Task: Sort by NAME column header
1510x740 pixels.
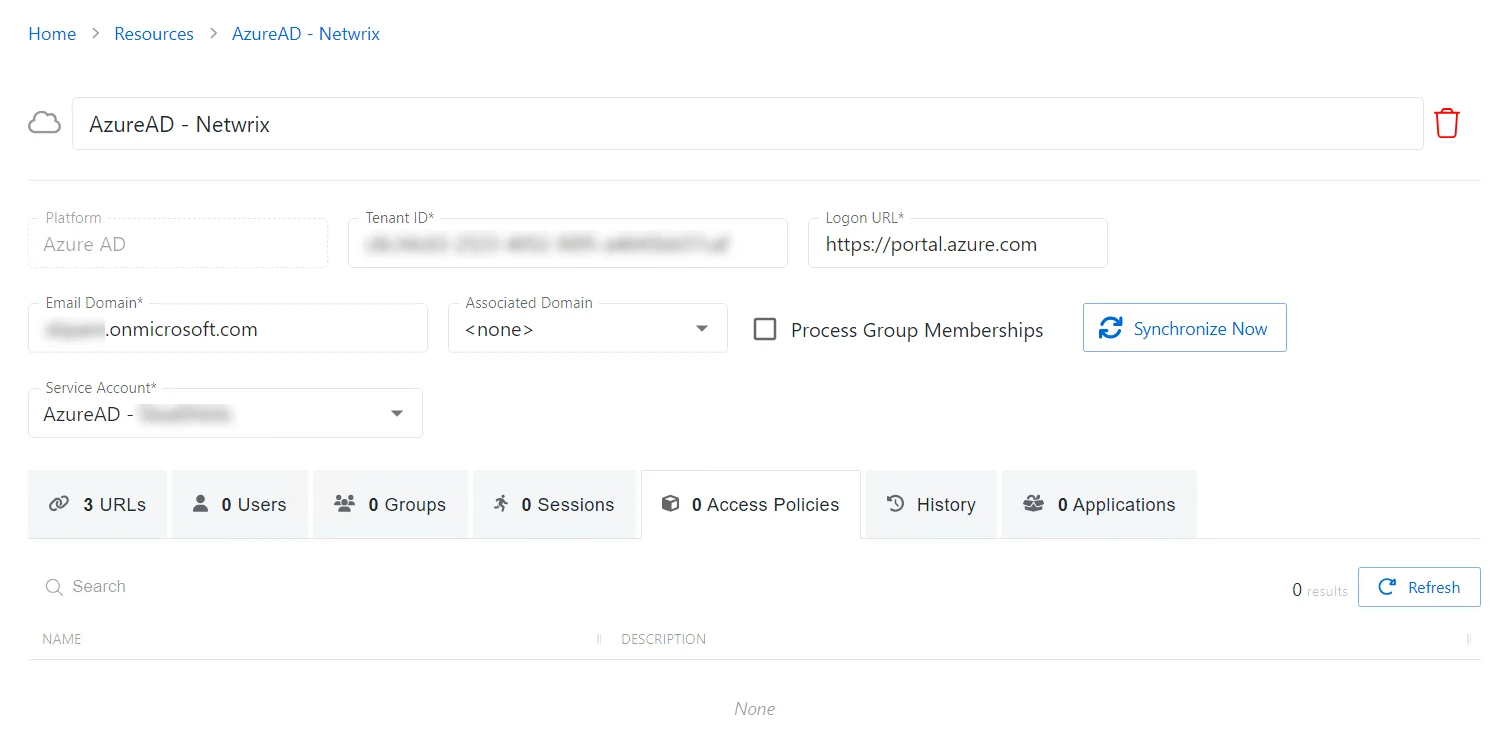Action: (62, 639)
